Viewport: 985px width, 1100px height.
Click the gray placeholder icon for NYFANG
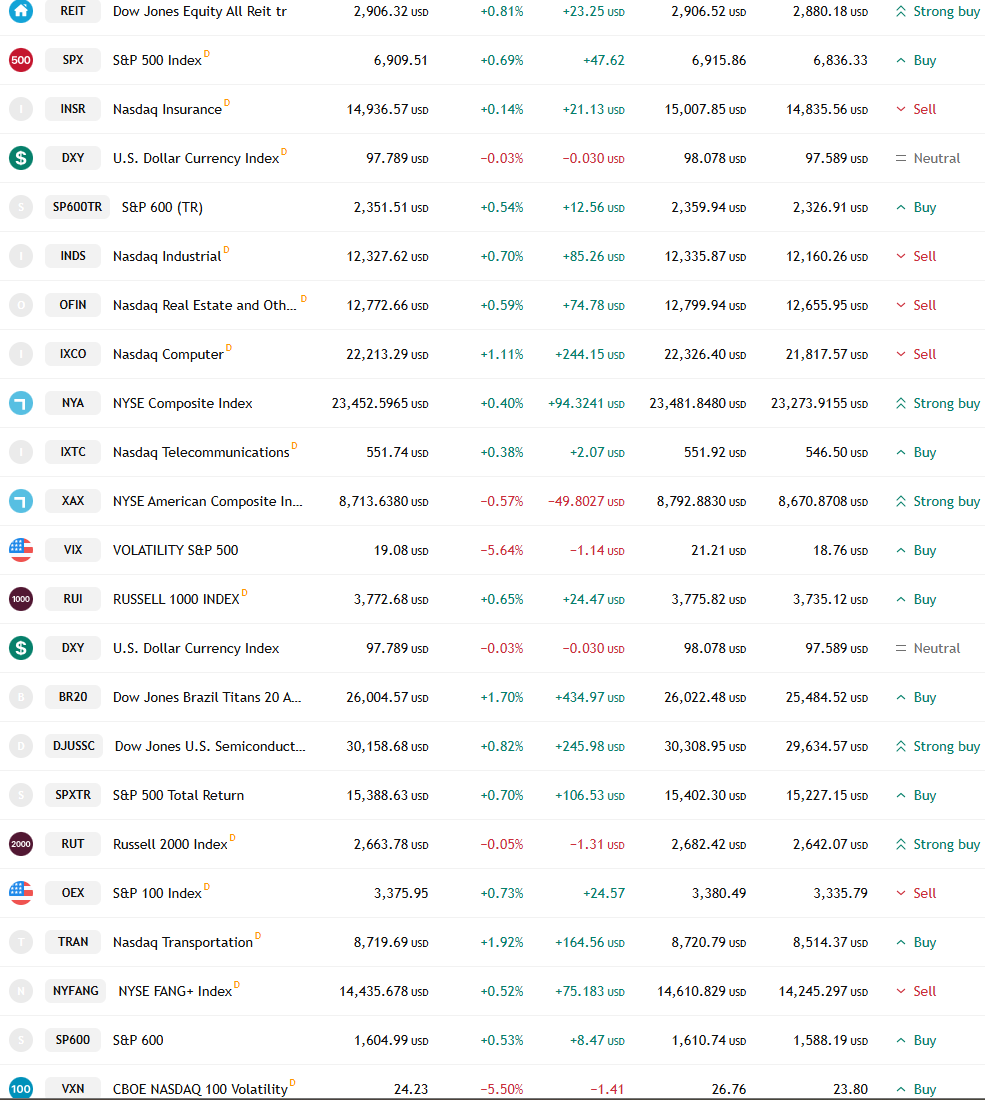(21, 991)
